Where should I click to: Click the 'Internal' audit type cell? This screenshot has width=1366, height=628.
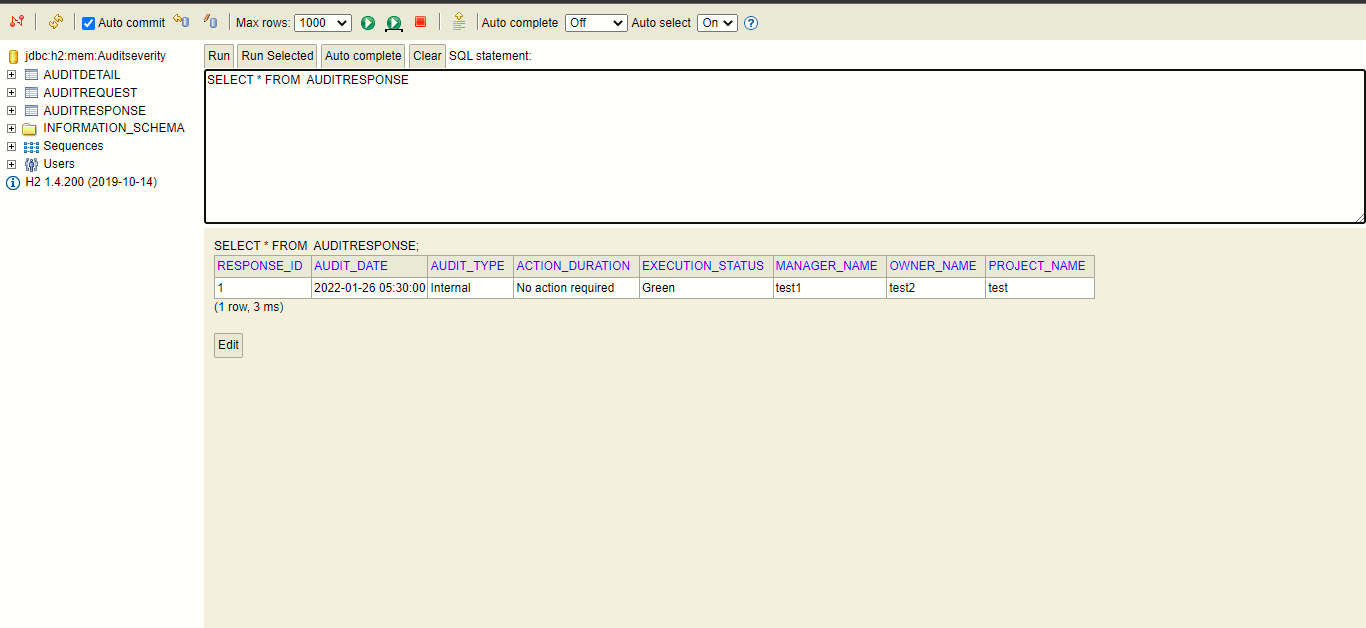tap(471, 288)
